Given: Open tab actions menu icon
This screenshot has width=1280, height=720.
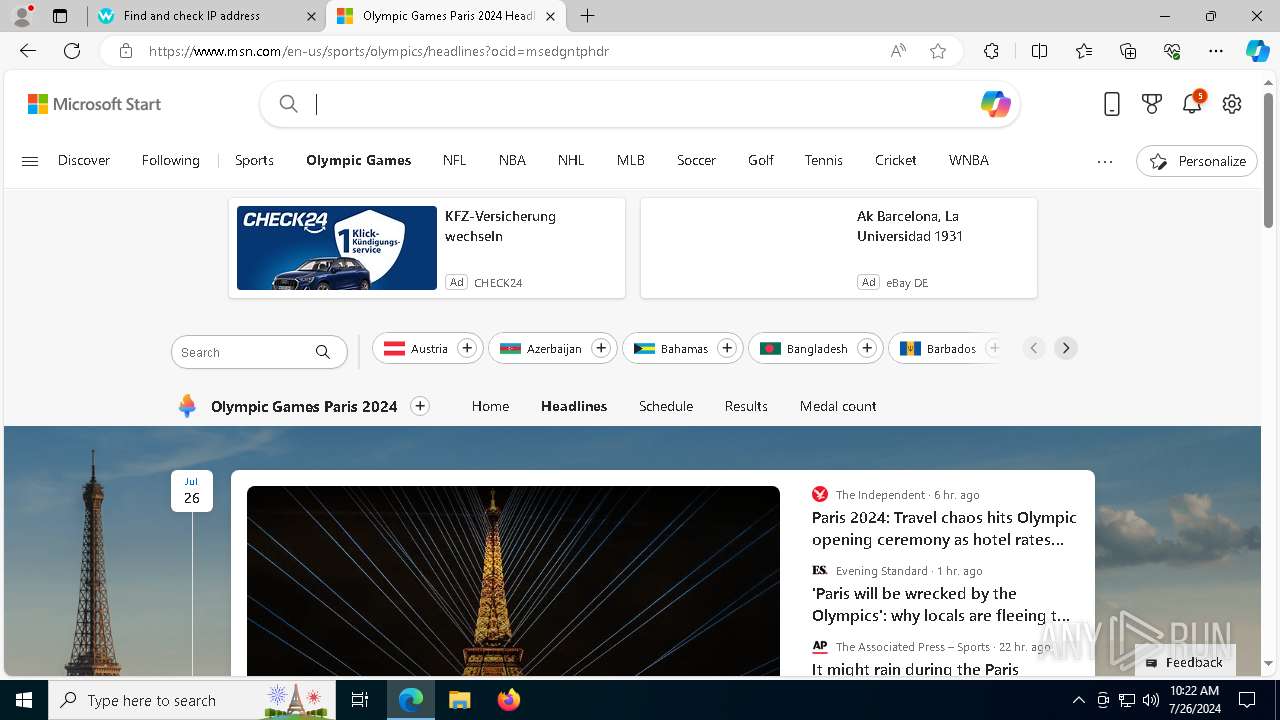Looking at the screenshot, I should (60, 16).
